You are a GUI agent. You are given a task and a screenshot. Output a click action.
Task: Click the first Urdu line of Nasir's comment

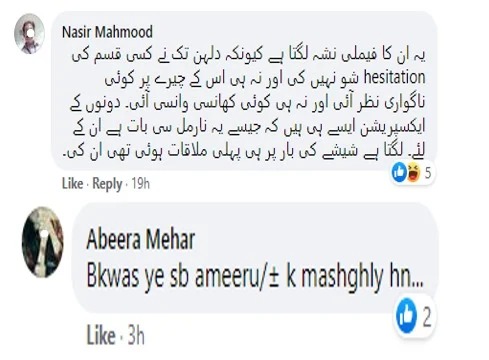click(x=248, y=54)
